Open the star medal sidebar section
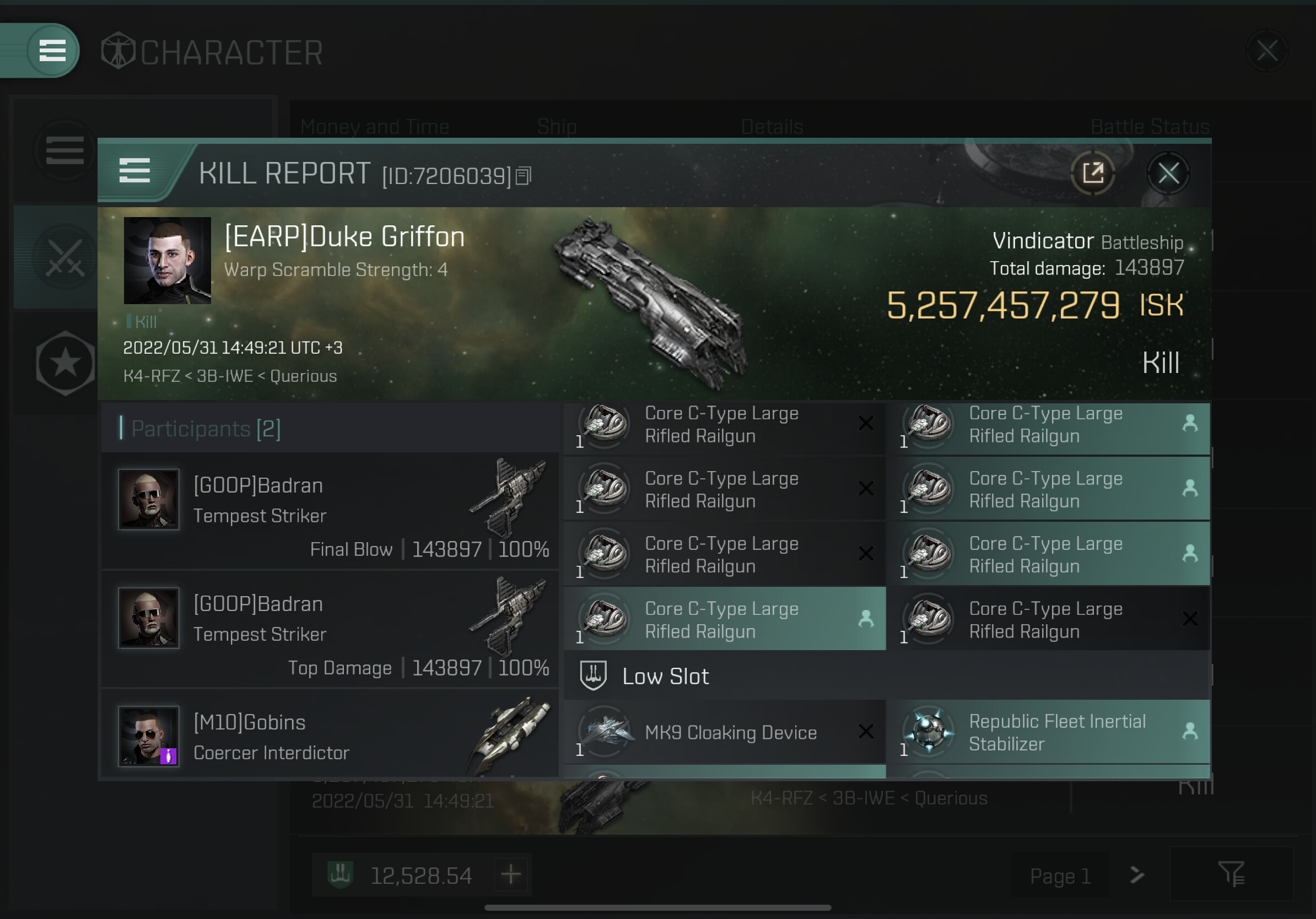 [x=65, y=363]
